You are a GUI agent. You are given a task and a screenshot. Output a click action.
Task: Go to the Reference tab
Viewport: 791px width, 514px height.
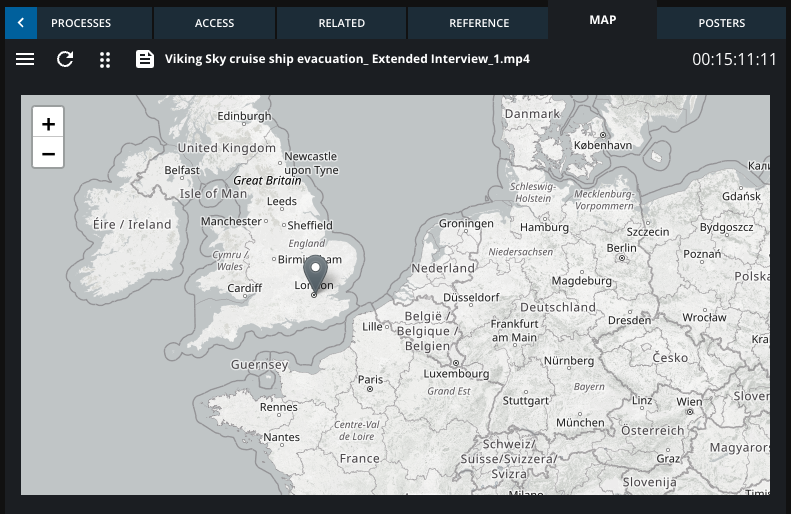click(x=479, y=23)
